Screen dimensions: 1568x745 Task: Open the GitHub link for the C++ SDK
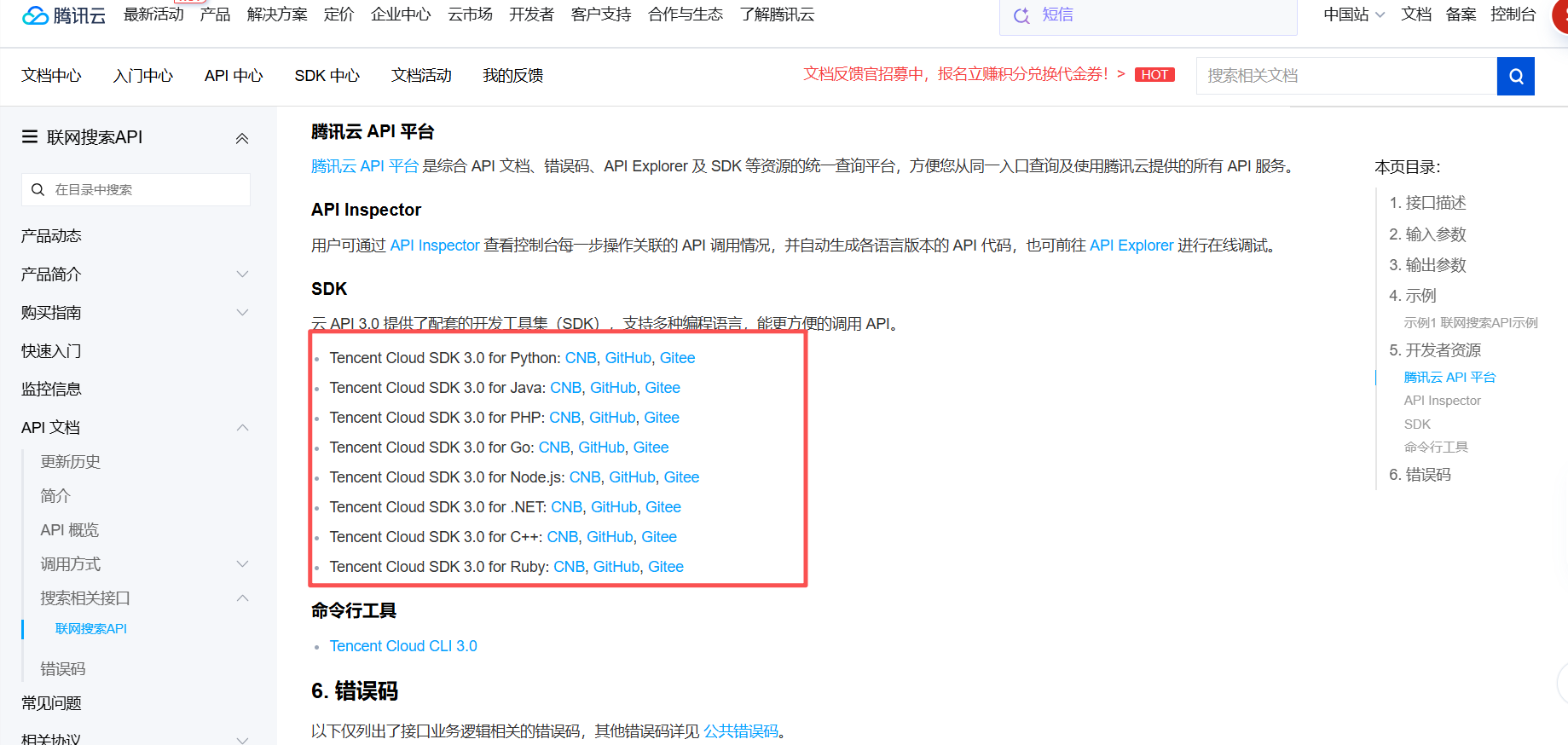click(610, 537)
